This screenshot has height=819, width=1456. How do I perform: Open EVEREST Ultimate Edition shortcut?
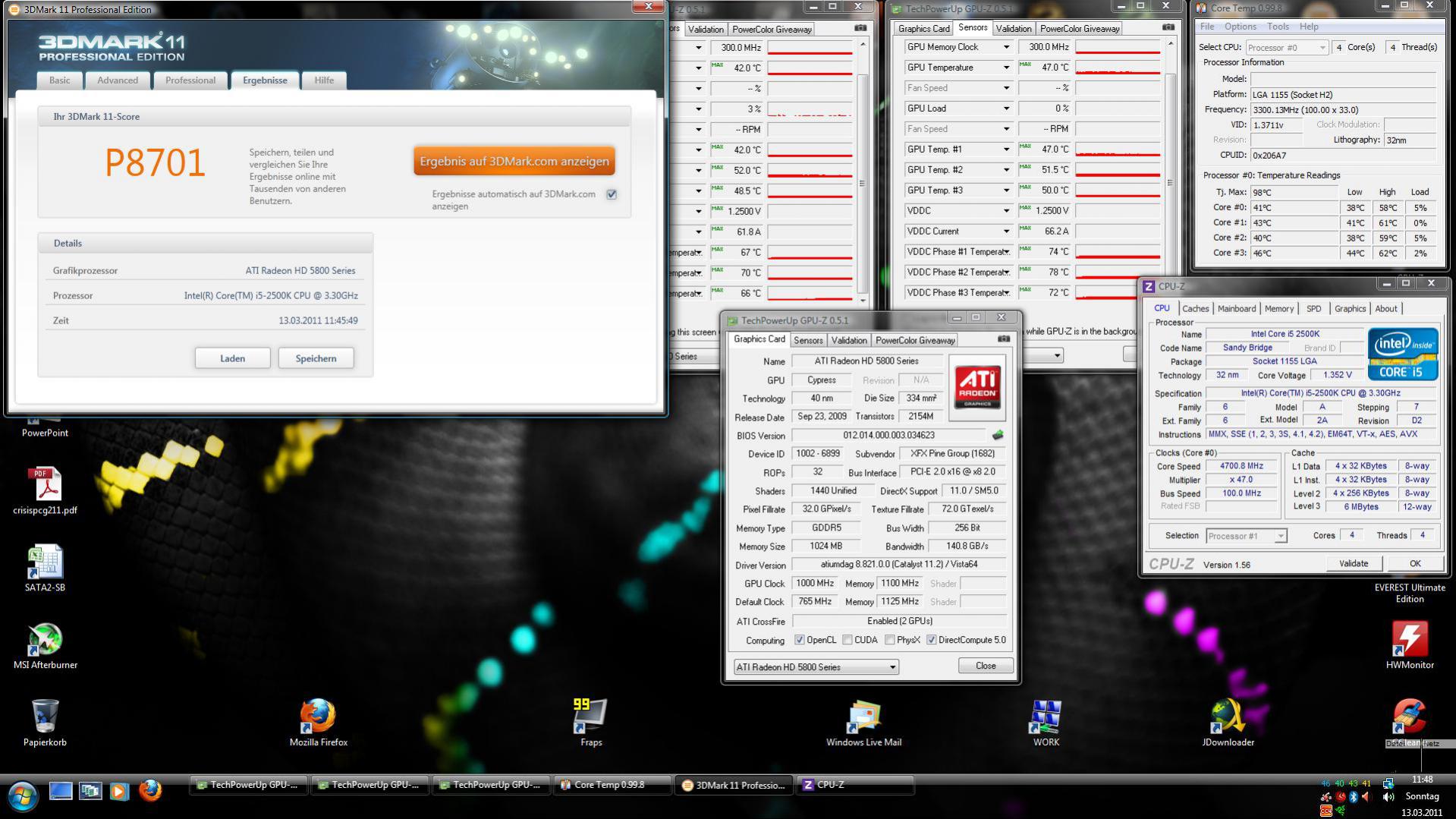[1410, 593]
